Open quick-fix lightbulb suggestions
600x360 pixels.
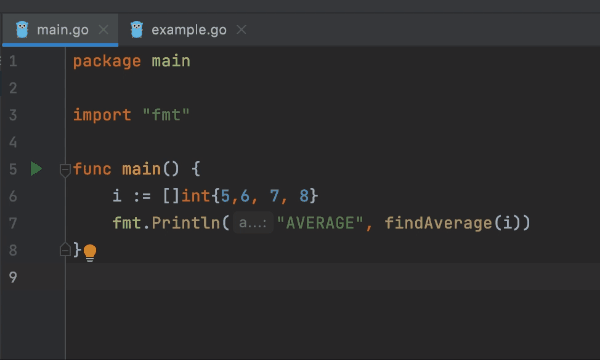90,252
